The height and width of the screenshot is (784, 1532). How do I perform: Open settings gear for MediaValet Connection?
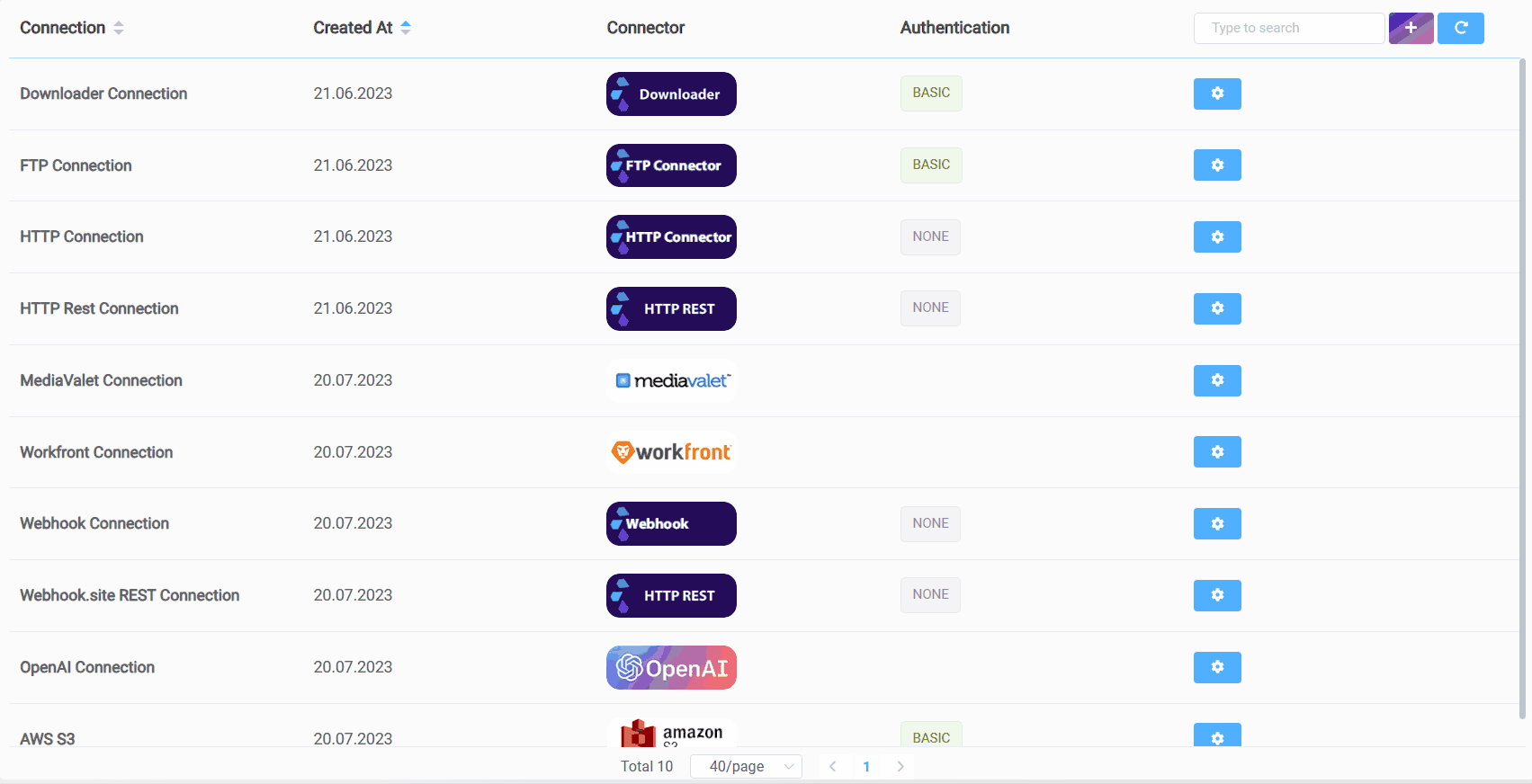[x=1216, y=380]
